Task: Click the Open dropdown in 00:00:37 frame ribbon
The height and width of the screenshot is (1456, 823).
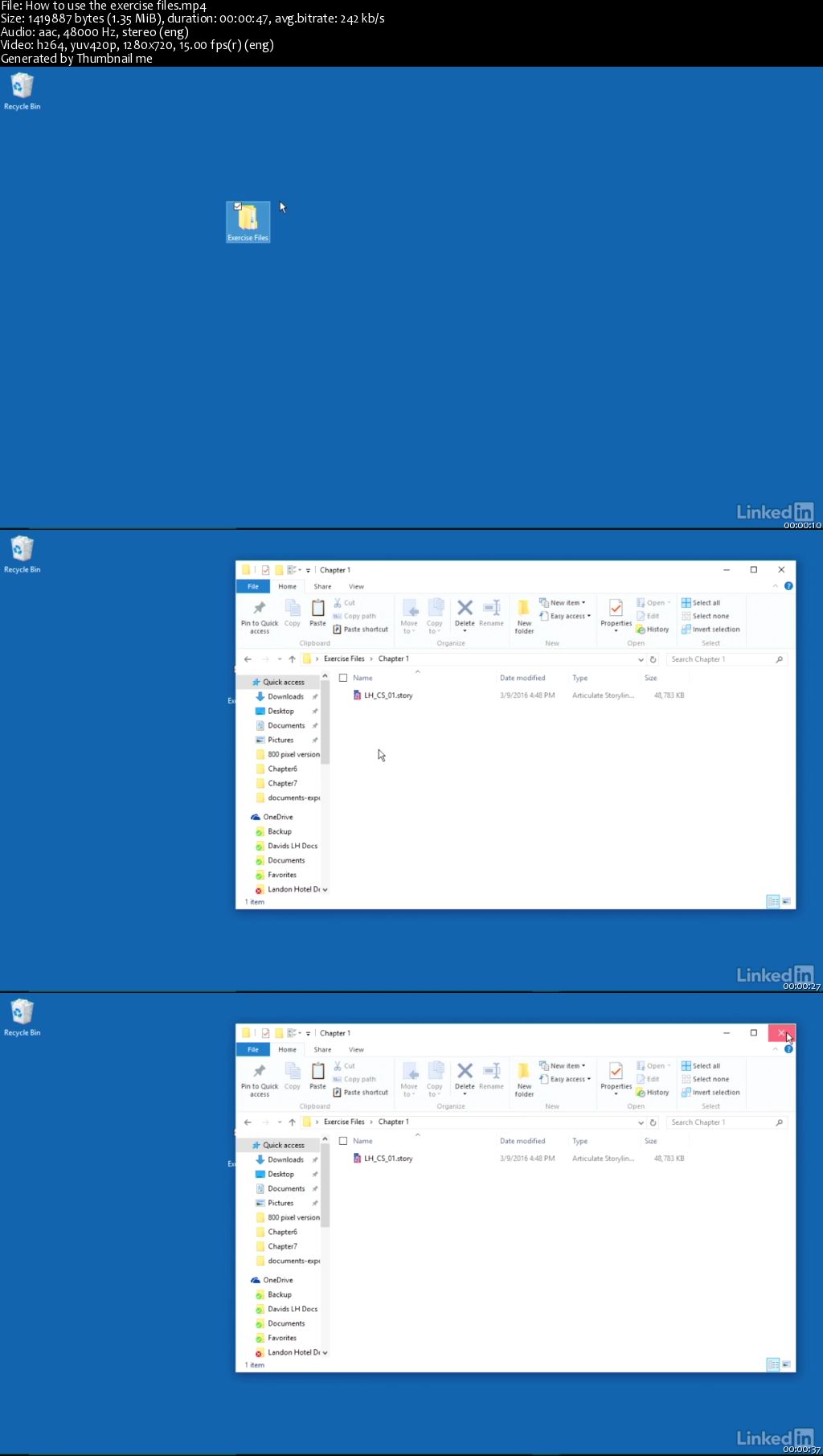Action: click(653, 1066)
